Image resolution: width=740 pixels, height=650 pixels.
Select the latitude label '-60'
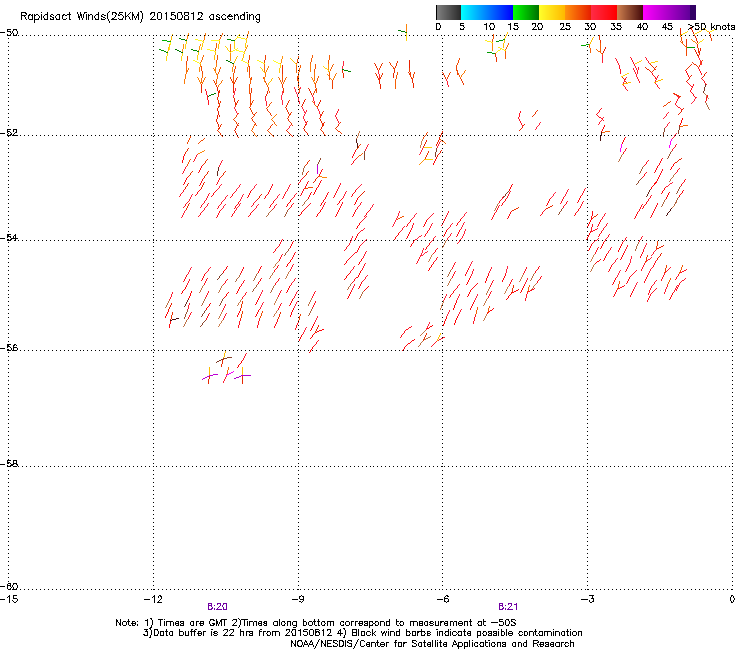point(9,587)
